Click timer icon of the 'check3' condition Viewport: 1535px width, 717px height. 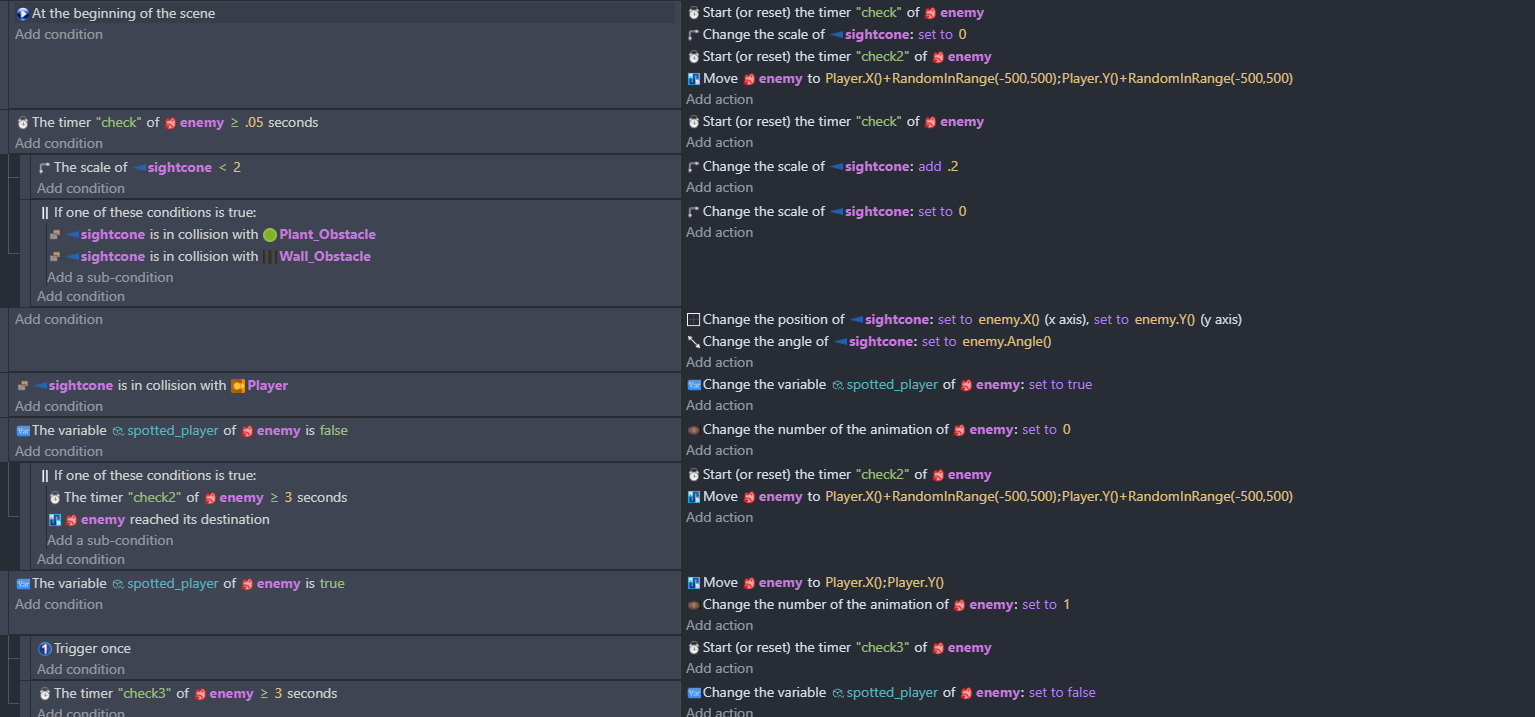(x=44, y=694)
